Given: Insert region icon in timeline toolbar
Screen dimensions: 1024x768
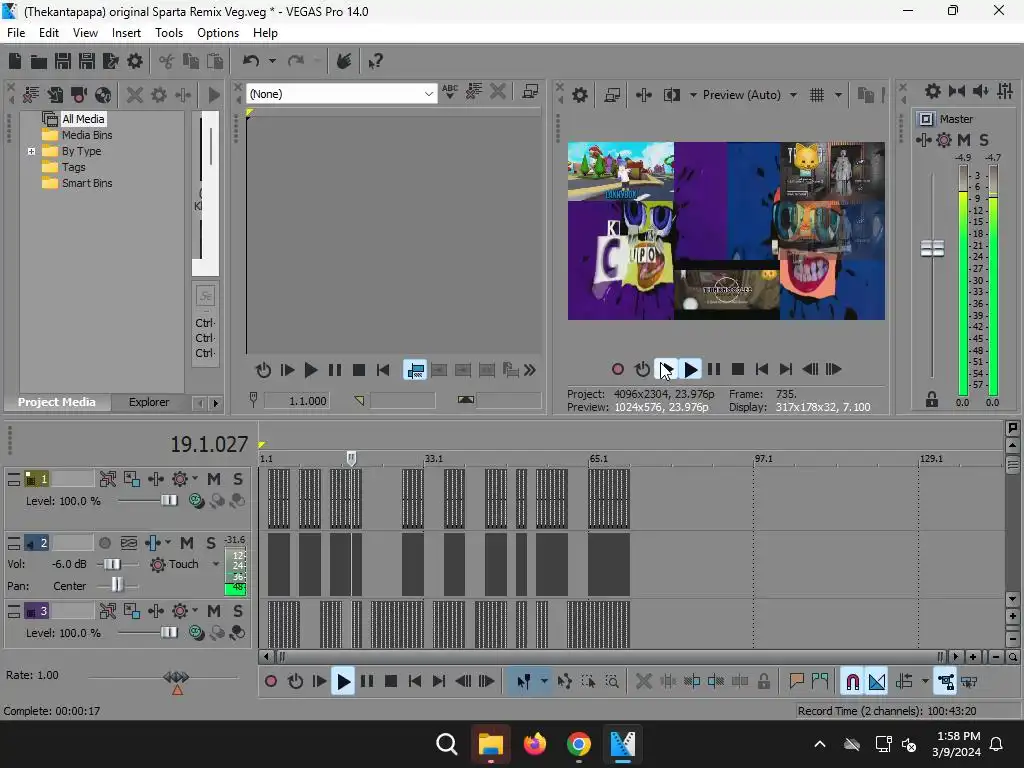Looking at the screenshot, I should [x=820, y=682].
